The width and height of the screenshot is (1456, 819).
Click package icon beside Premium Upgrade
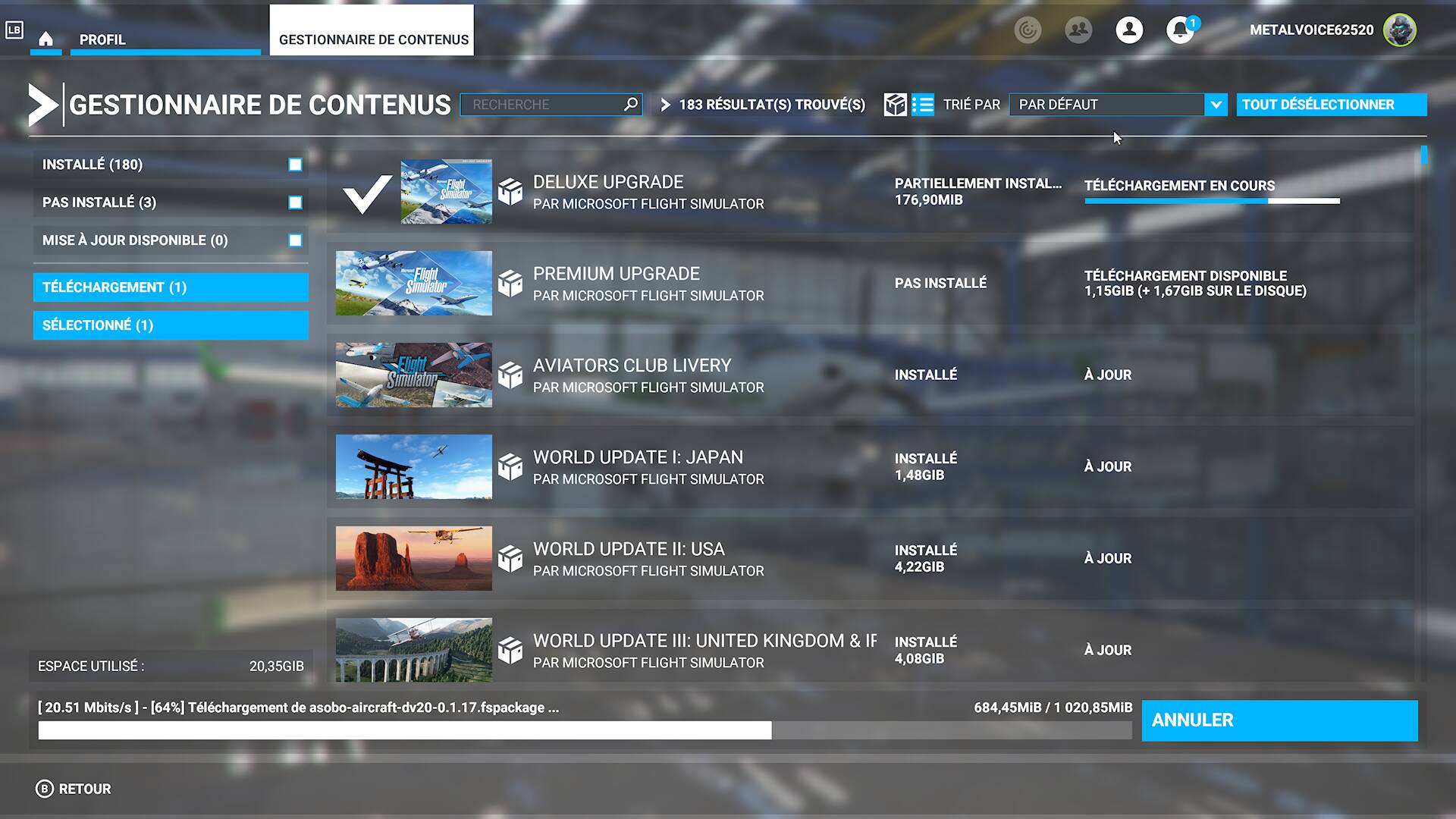pos(510,284)
